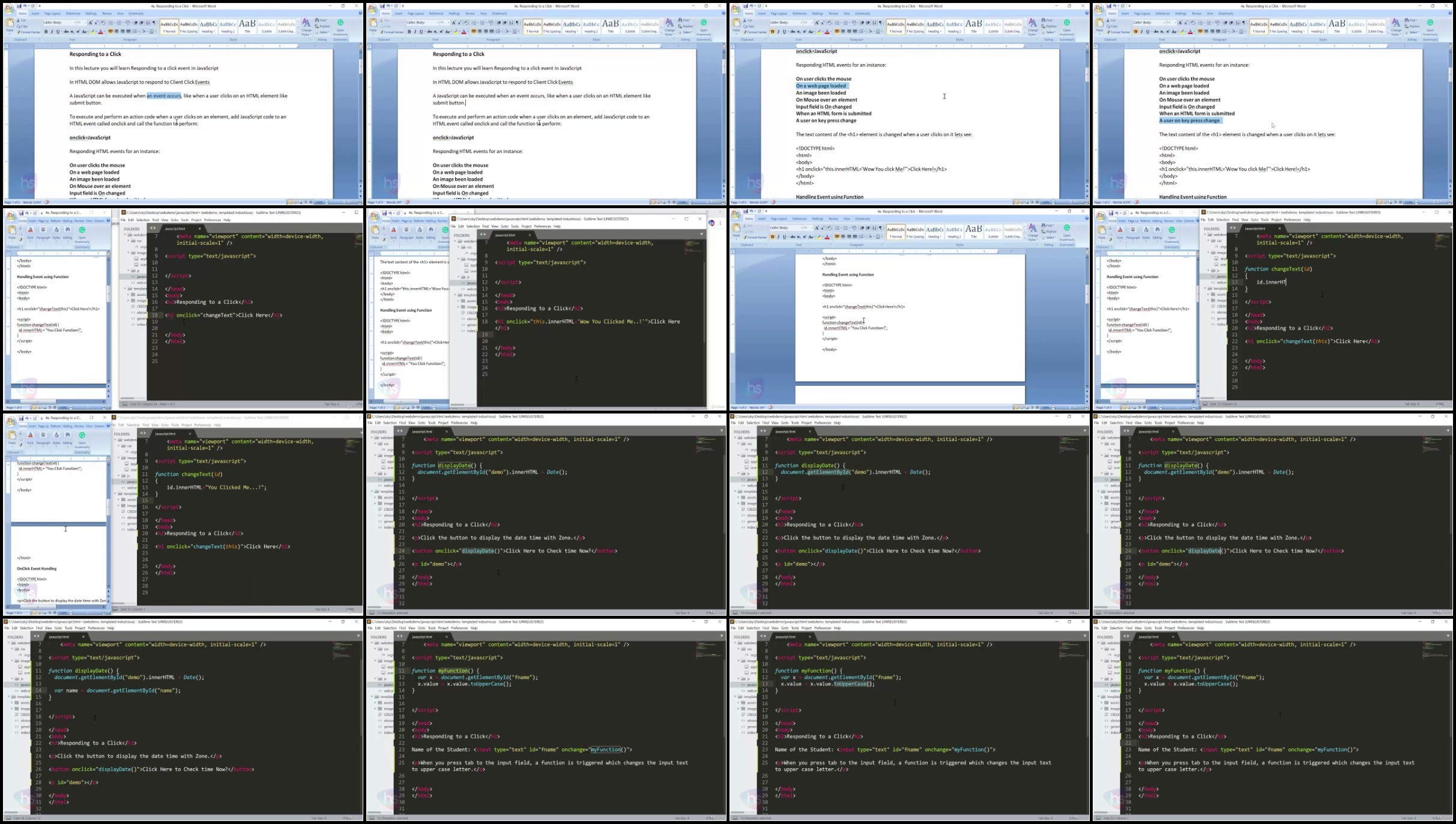Screen dimensions: 1456x824
Task: Toggle paragraph marks in frame highlighting 'an event occurs'
Action: (x=154, y=23)
